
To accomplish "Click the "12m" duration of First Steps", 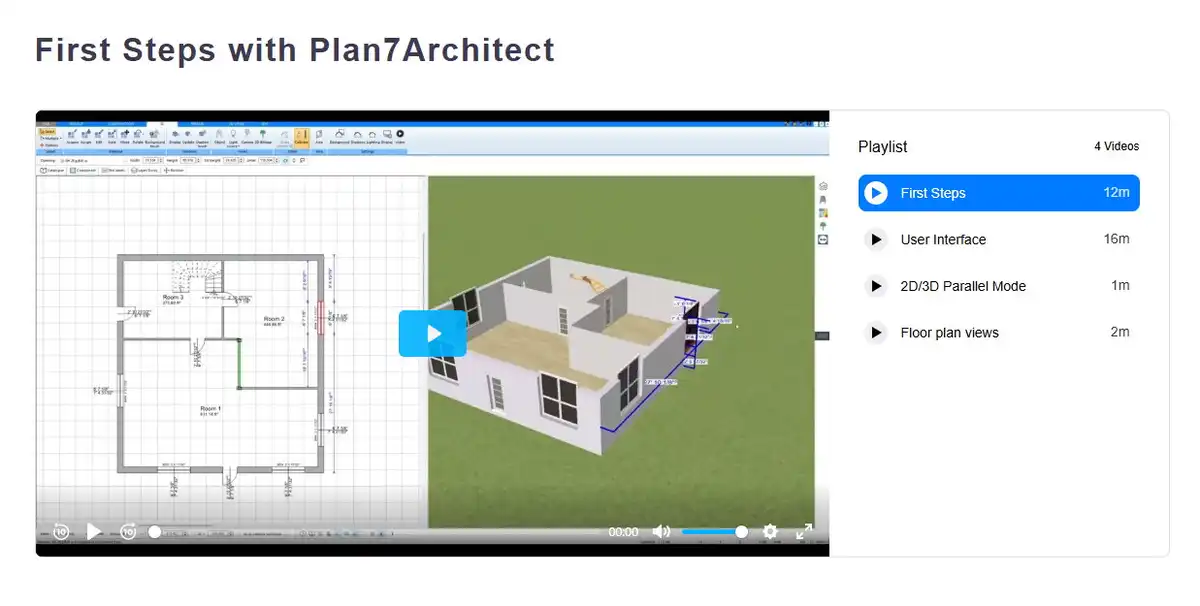I will click(1116, 193).
